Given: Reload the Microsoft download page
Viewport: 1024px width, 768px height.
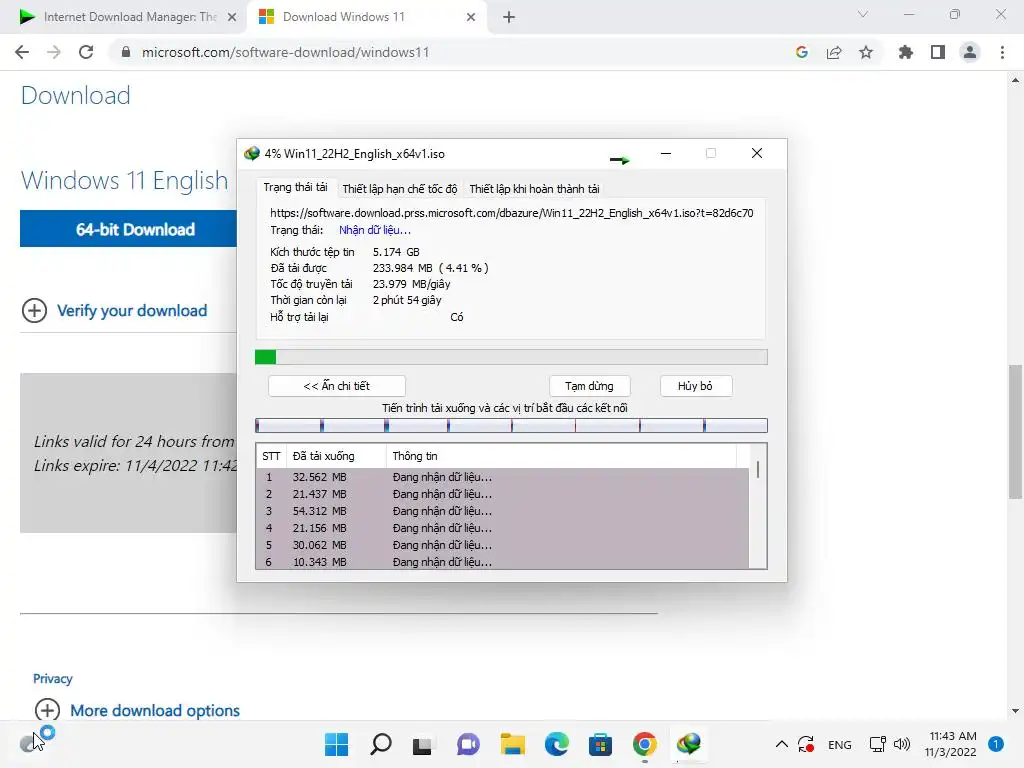Looking at the screenshot, I should (x=86, y=52).
